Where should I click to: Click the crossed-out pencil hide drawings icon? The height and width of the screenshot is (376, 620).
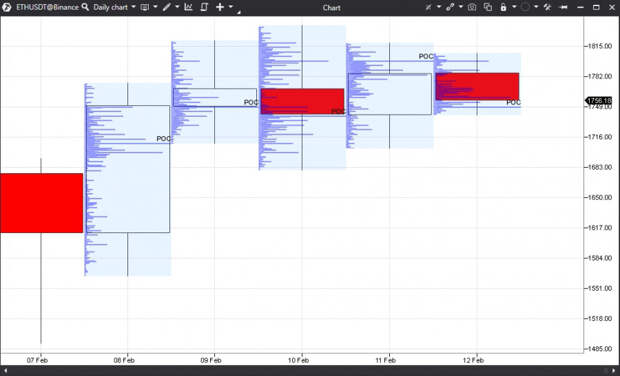click(x=428, y=7)
